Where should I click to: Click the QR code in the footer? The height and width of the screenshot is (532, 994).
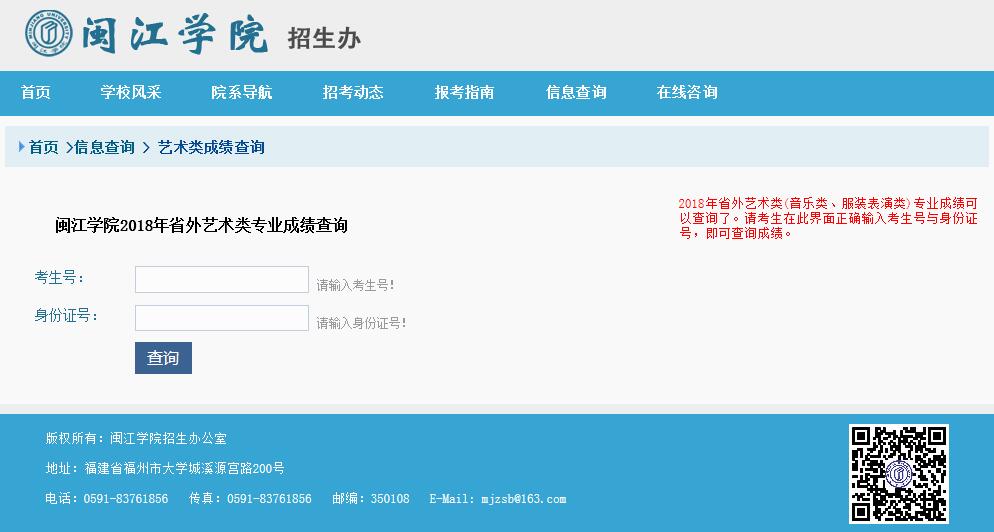898,474
